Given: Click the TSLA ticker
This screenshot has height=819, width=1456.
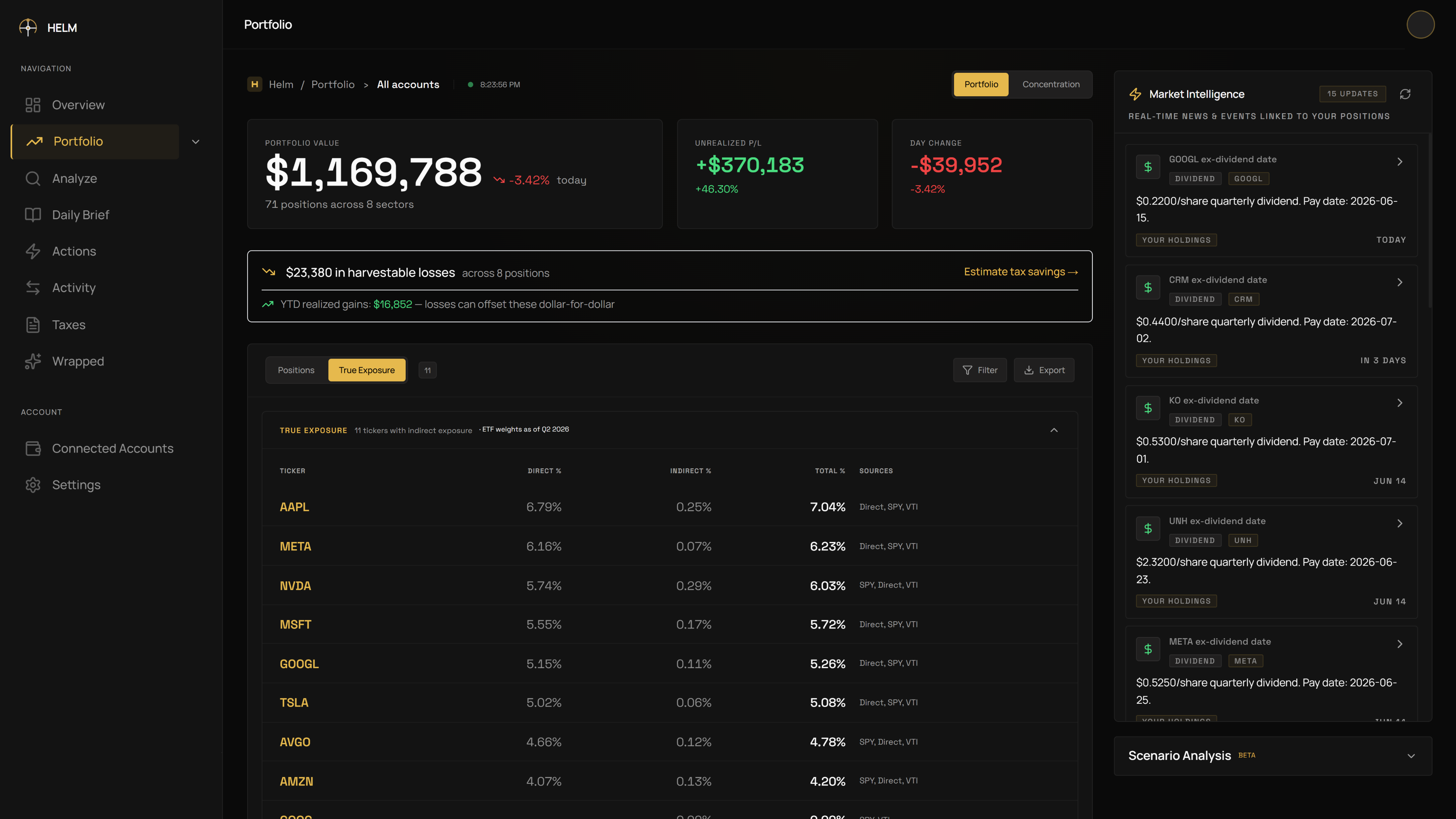Looking at the screenshot, I should 294,703.
